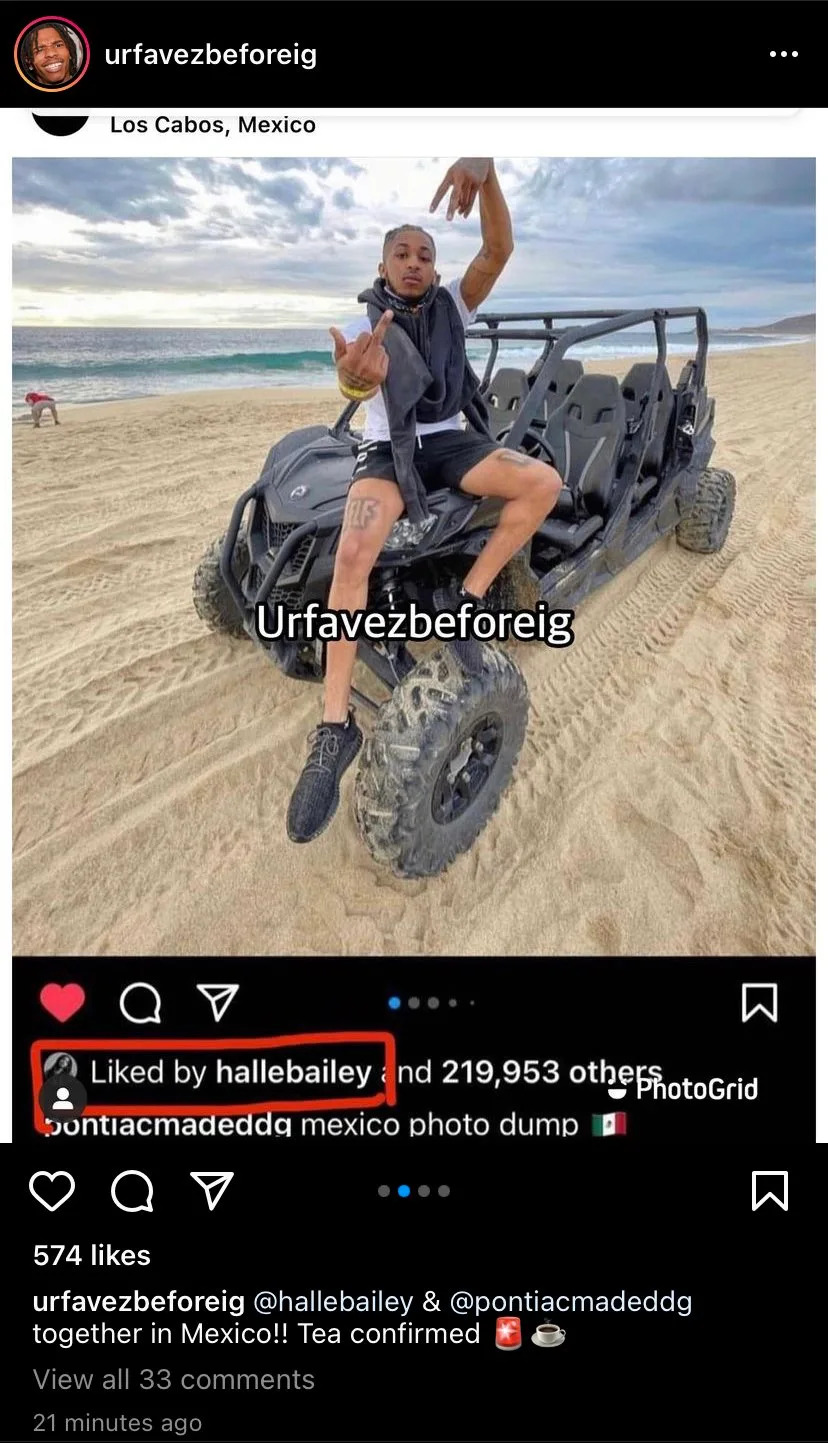This screenshot has height=1443, width=828.
Task: Tap the comment bubble inside the embedded screenshot
Action: coord(140,1002)
